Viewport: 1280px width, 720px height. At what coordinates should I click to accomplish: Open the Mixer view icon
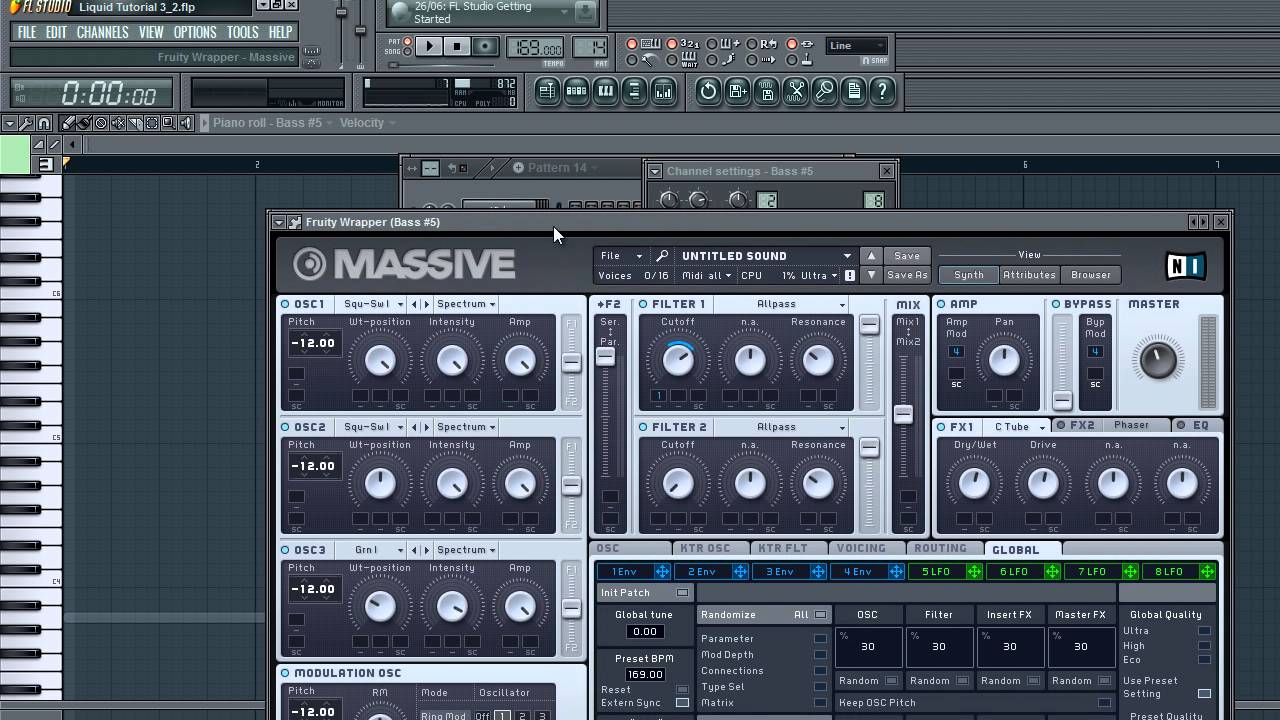[x=663, y=92]
